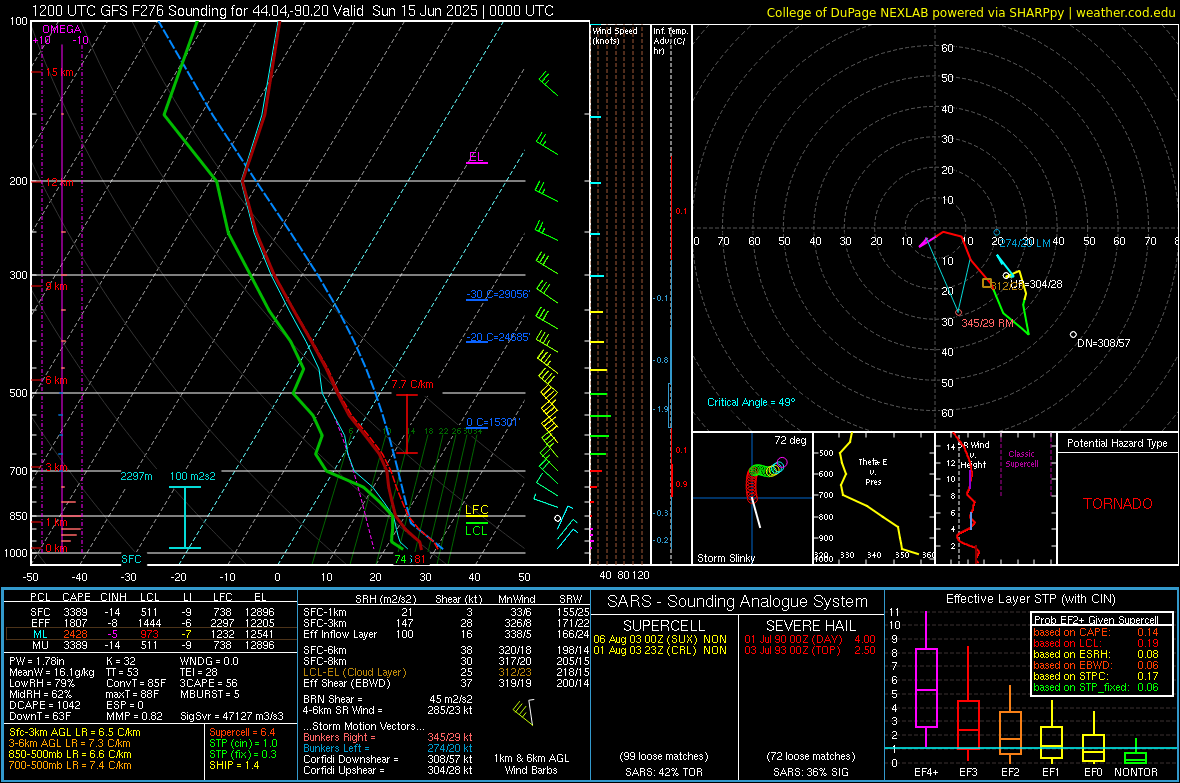
Task: Click the '03 Jul 93 00Z (TOP)' hail analog
Action: 792,650
